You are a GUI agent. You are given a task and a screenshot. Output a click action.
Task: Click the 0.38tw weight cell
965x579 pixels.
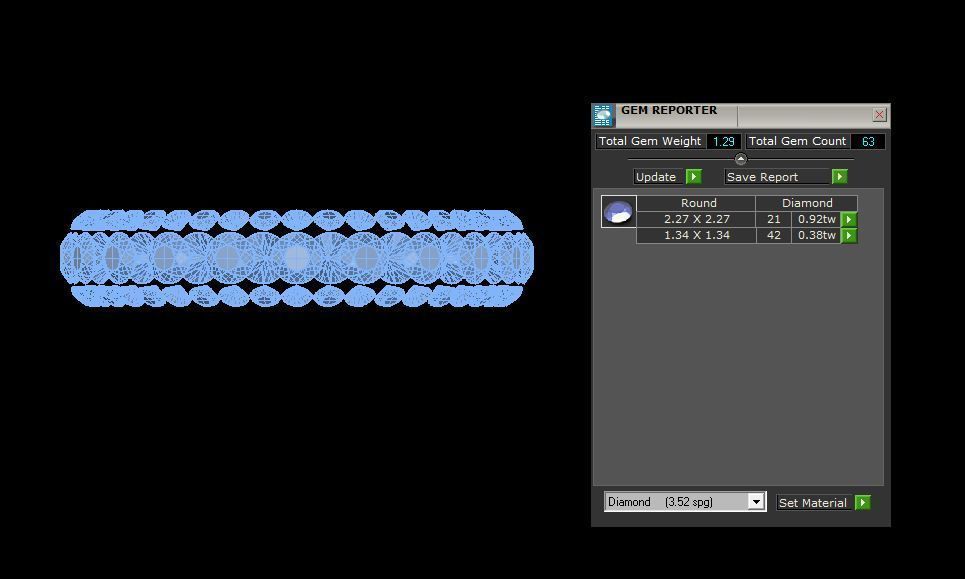[817, 235]
